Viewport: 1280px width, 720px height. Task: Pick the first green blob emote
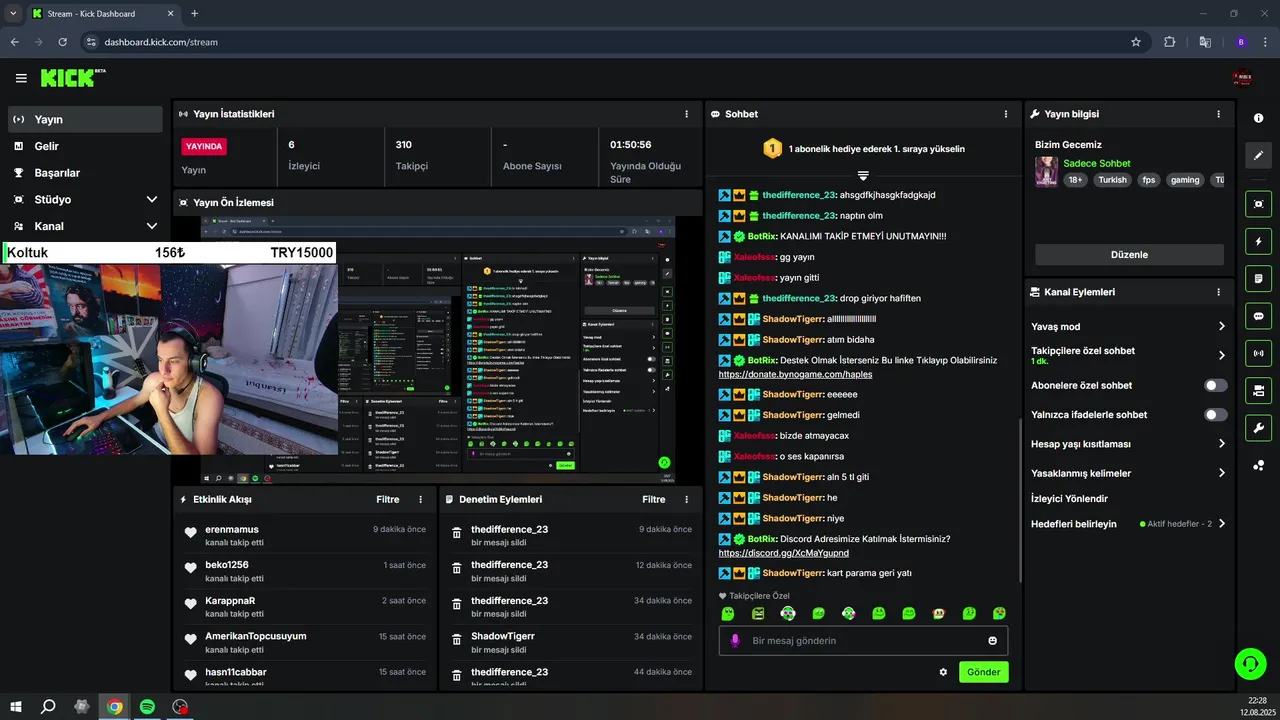coord(728,614)
